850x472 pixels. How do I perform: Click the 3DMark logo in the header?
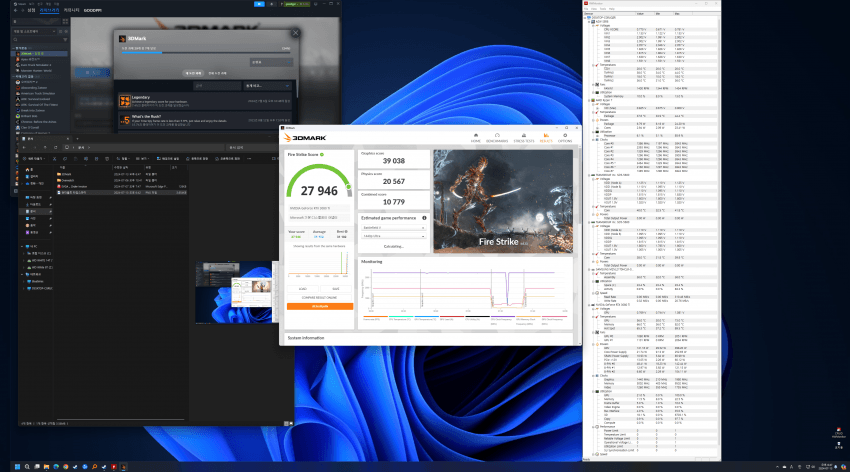(x=305, y=138)
